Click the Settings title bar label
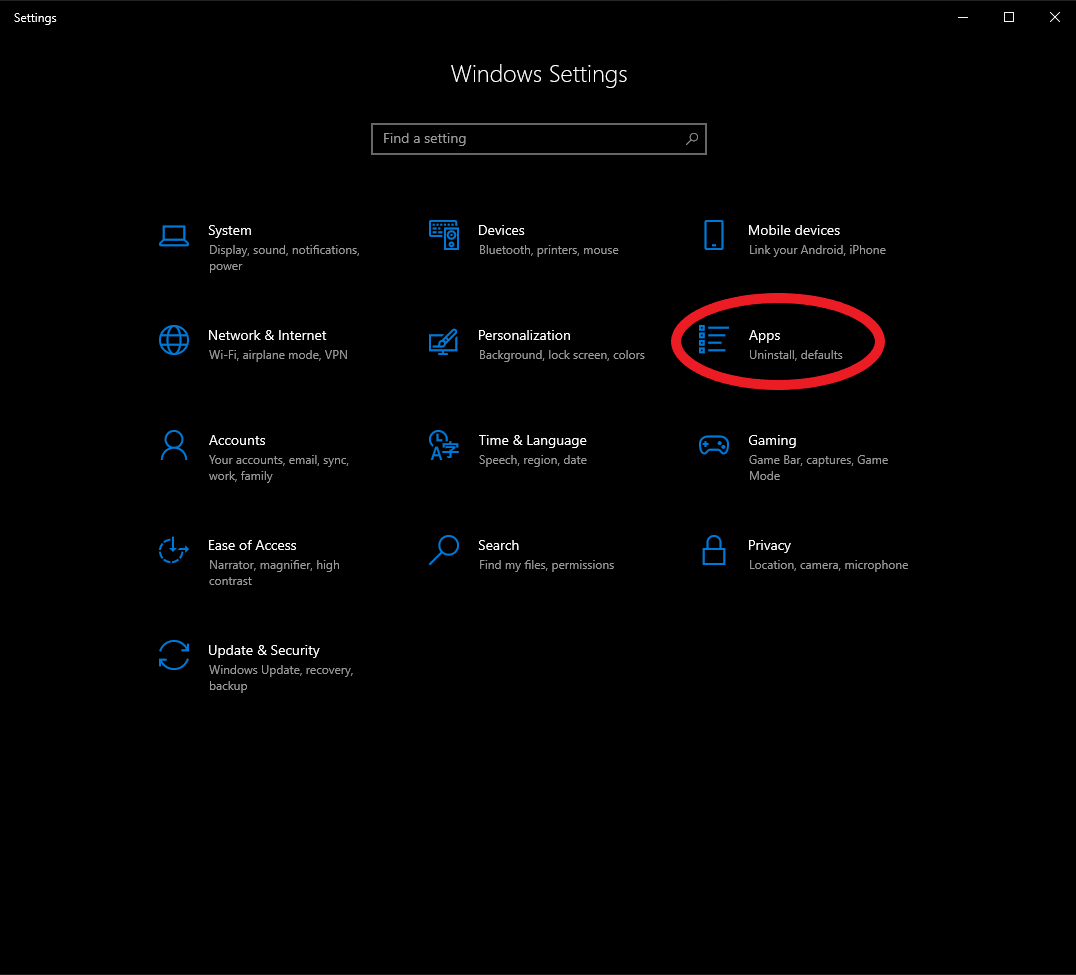The width and height of the screenshot is (1076, 975). coord(34,17)
